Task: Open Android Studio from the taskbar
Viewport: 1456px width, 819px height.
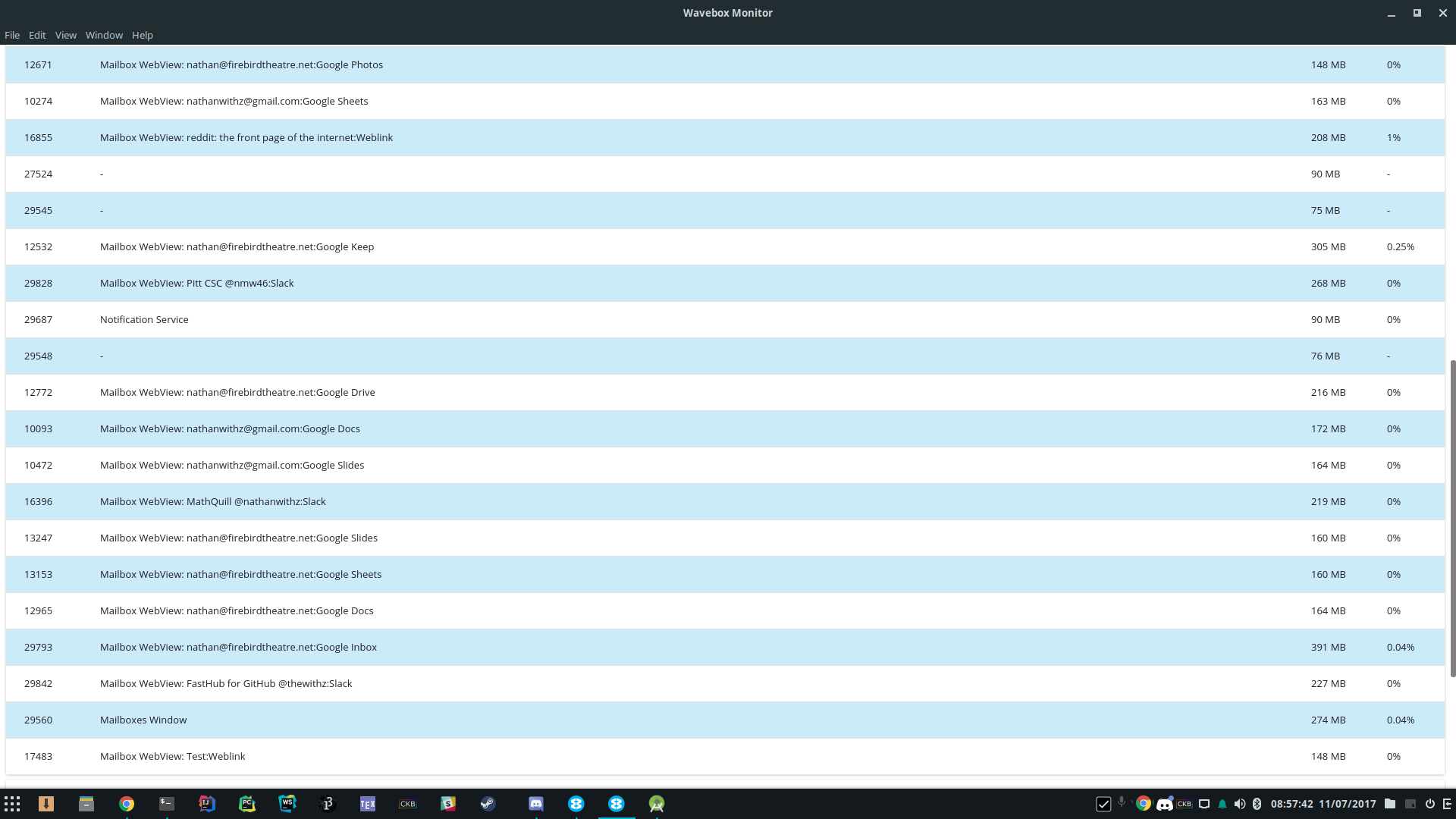Action: pyautogui.click(x=655, y=804)
